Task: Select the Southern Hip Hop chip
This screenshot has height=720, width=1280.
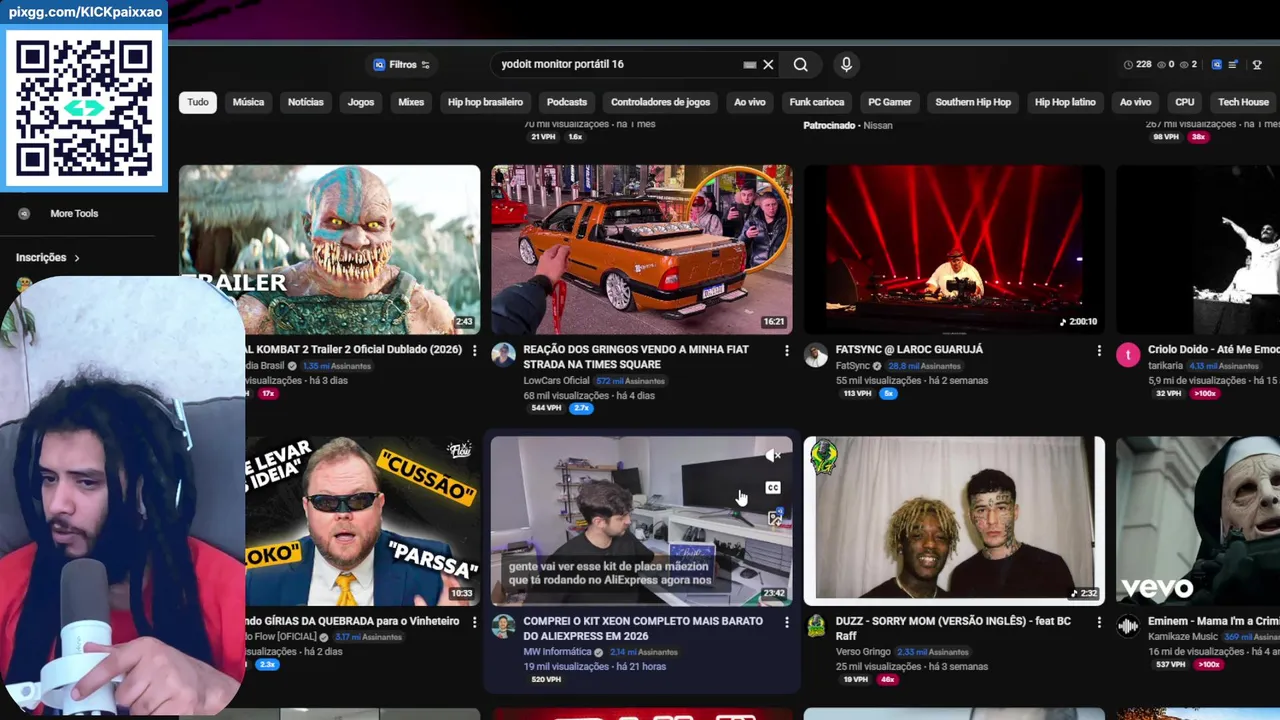Action: (x=973, y=102)
